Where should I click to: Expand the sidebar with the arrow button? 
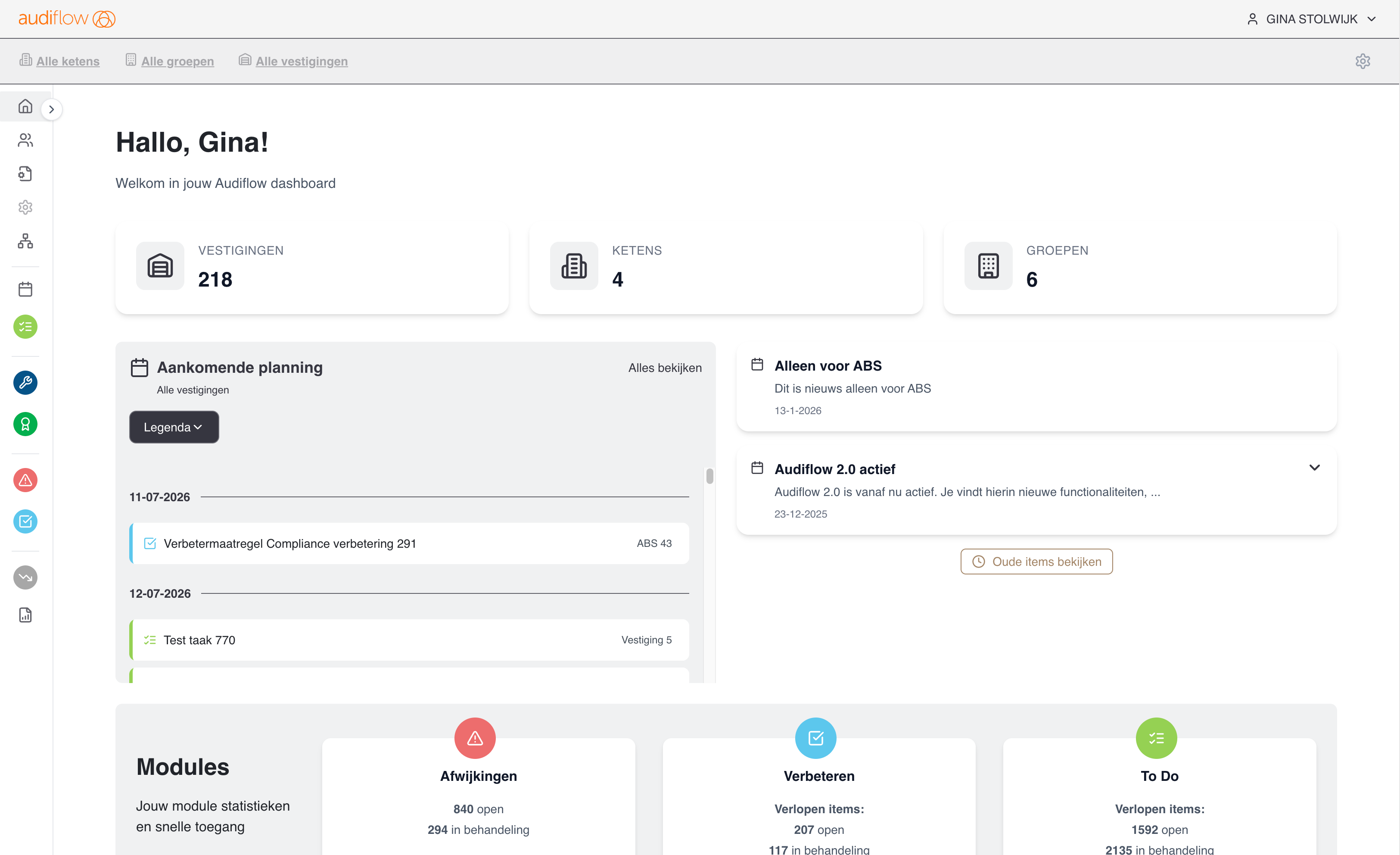[51, 109]
